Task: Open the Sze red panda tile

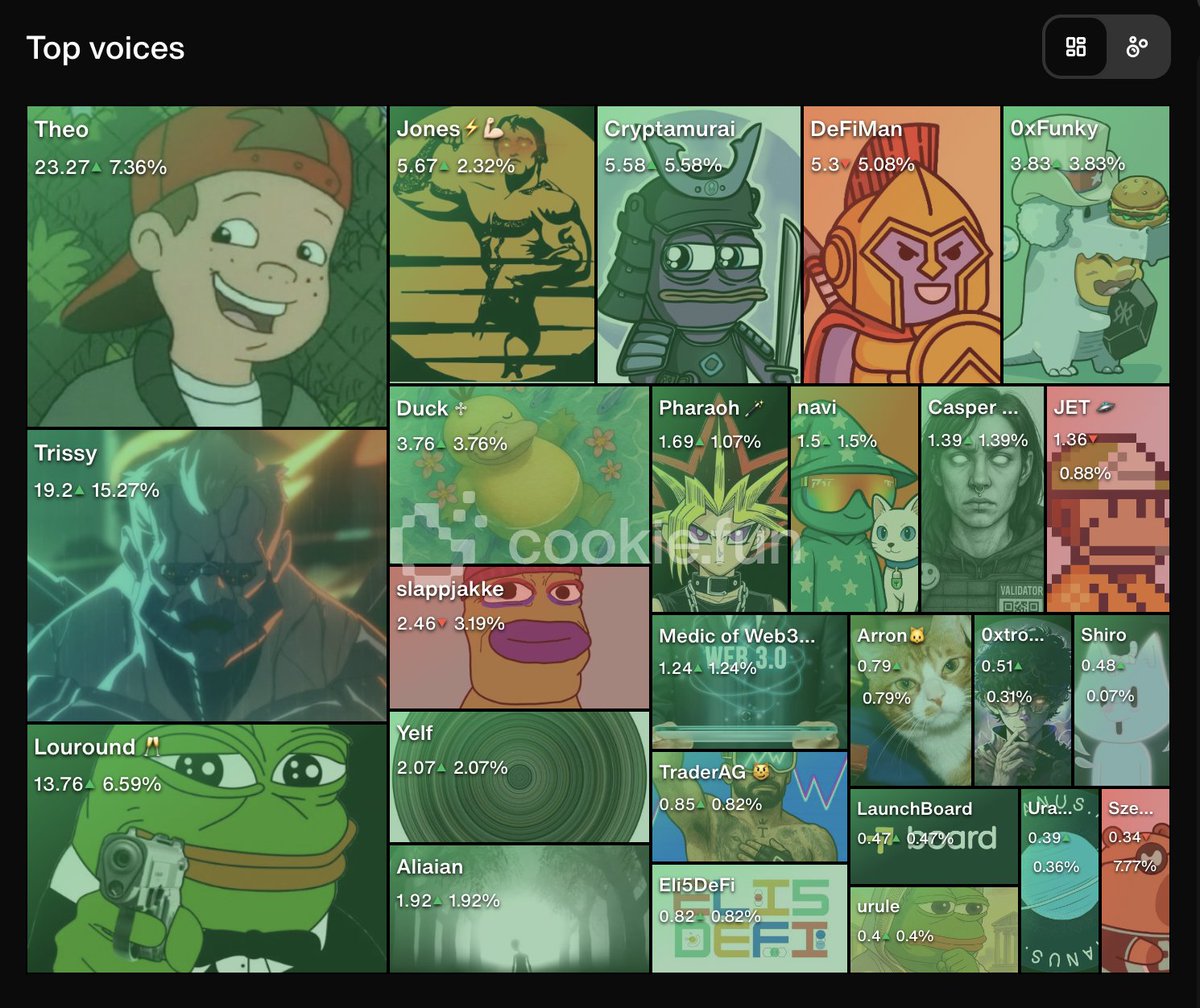Action: (x=1135, y=881)
